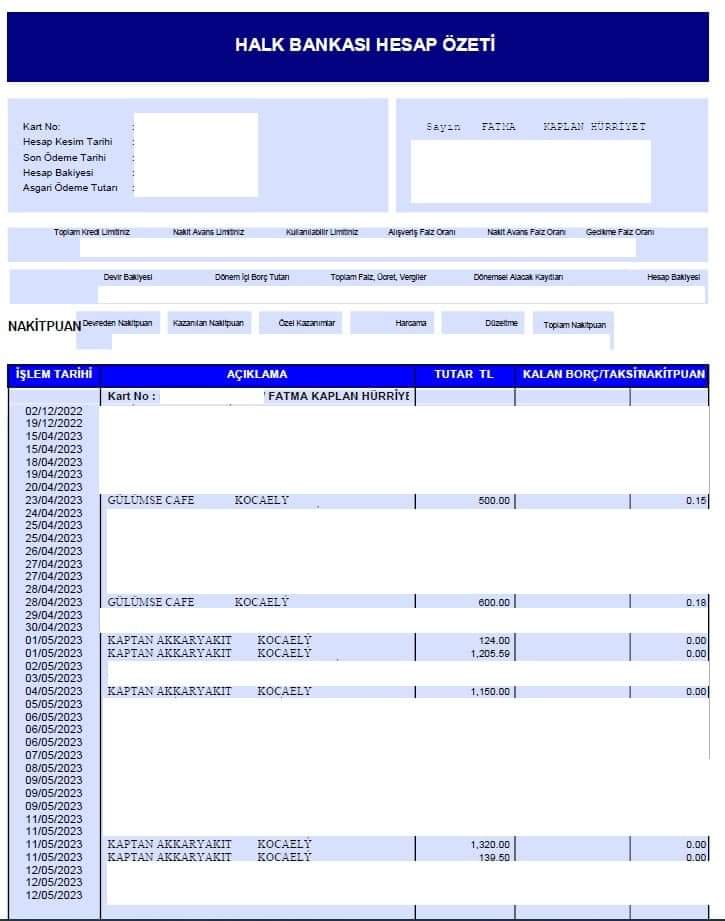Click the Kazanılan Nakitpuan box
The height and width of the screenshot is (921, 725).
[x=209, y=323]
